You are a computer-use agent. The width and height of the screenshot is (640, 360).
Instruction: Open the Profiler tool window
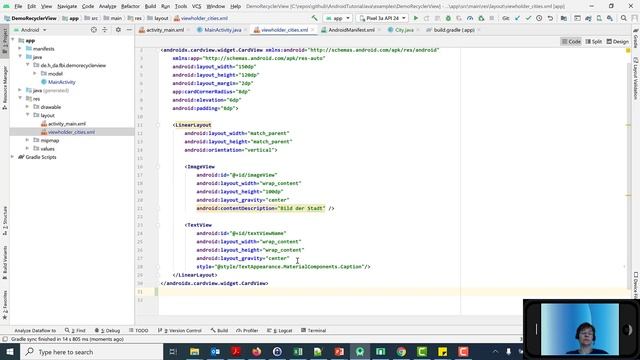click(247, 330)
